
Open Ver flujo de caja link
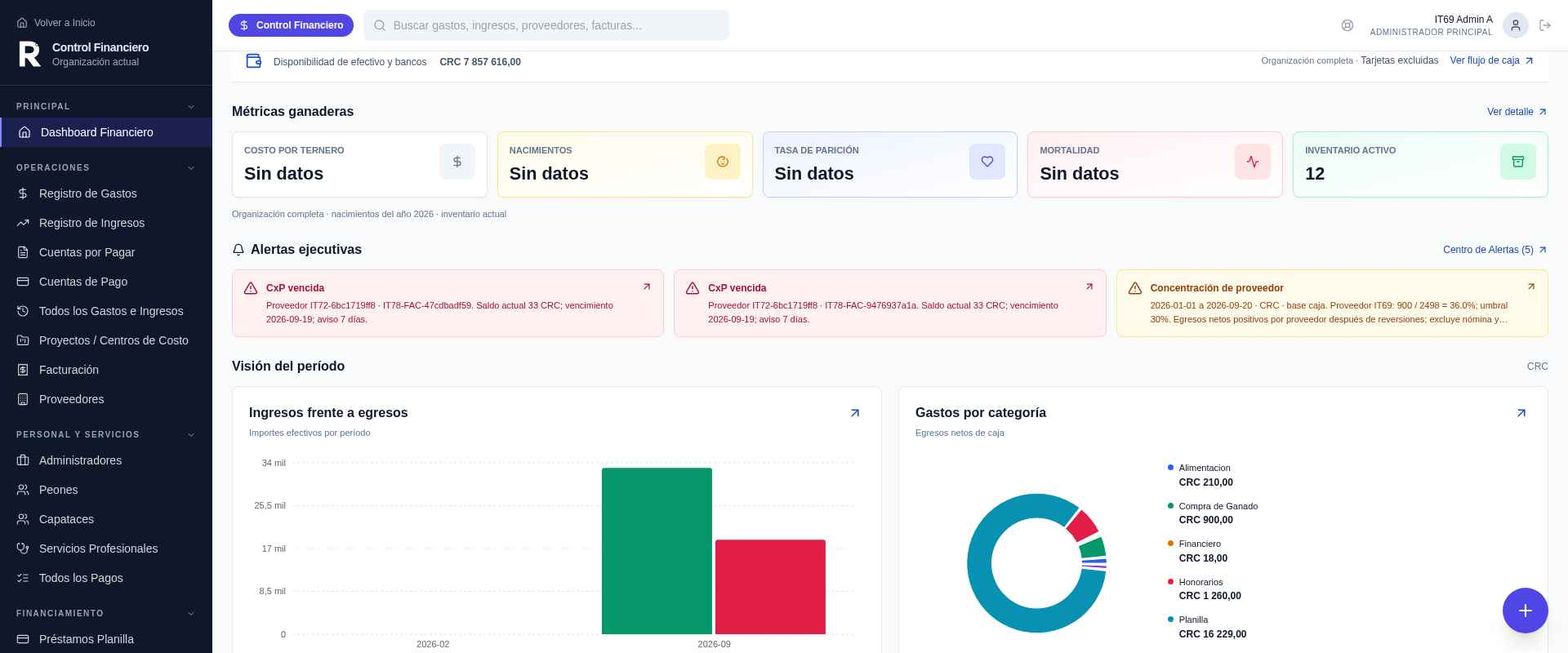coord(1491,61)
